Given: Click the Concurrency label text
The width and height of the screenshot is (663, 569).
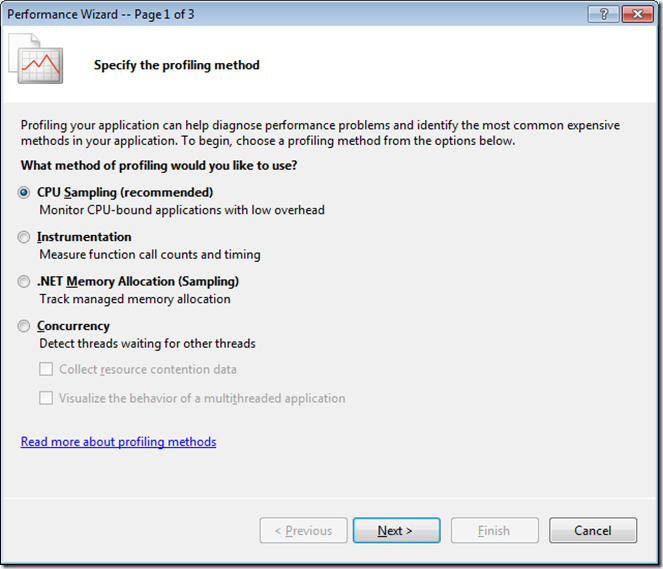Looking at the screenshot, I should click(73, 326).
